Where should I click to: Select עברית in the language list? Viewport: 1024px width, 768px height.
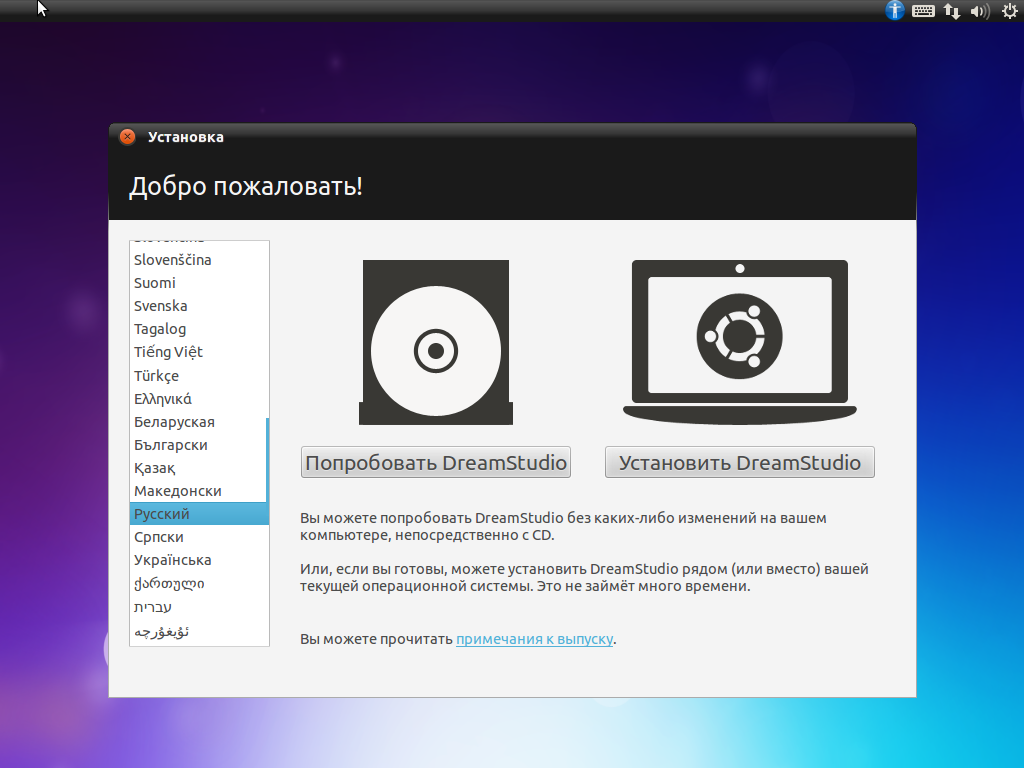[x=199, y=607]
